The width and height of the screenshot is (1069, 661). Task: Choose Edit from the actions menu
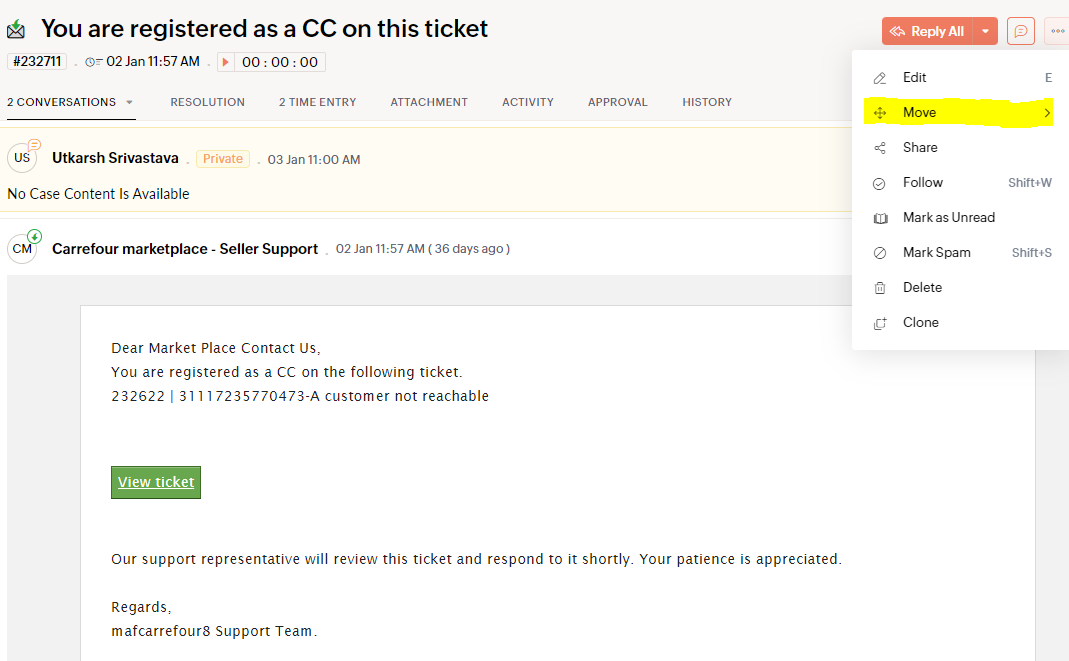tap(914, 77)
